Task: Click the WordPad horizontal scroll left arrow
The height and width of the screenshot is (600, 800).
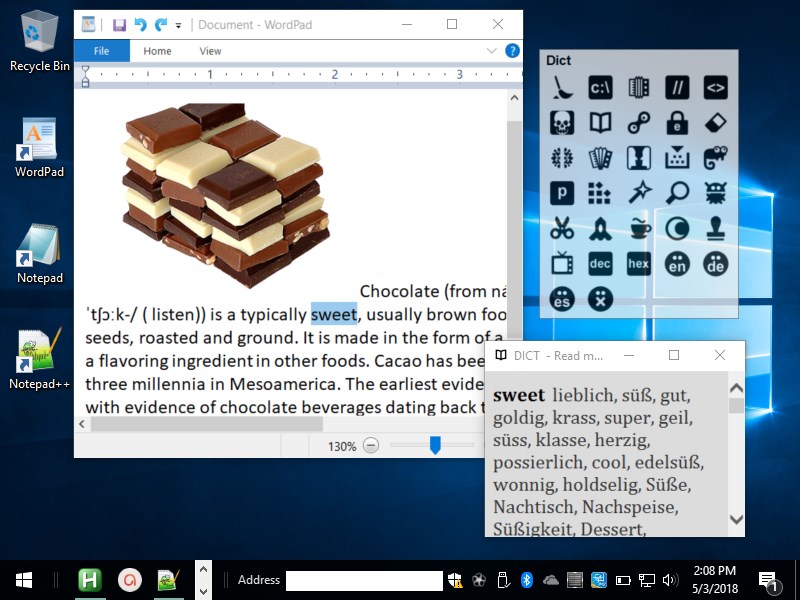Action: (82, 423)
